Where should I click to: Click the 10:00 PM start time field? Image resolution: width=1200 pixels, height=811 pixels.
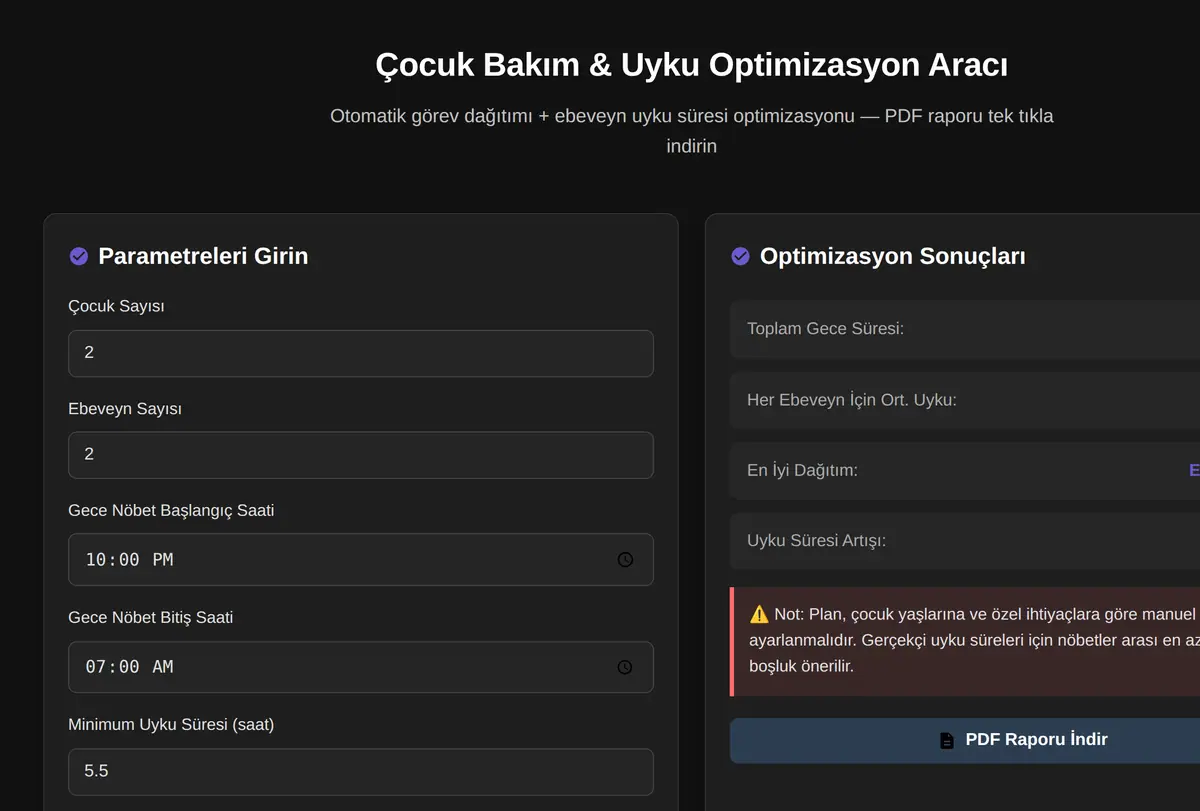pos(361,560)
